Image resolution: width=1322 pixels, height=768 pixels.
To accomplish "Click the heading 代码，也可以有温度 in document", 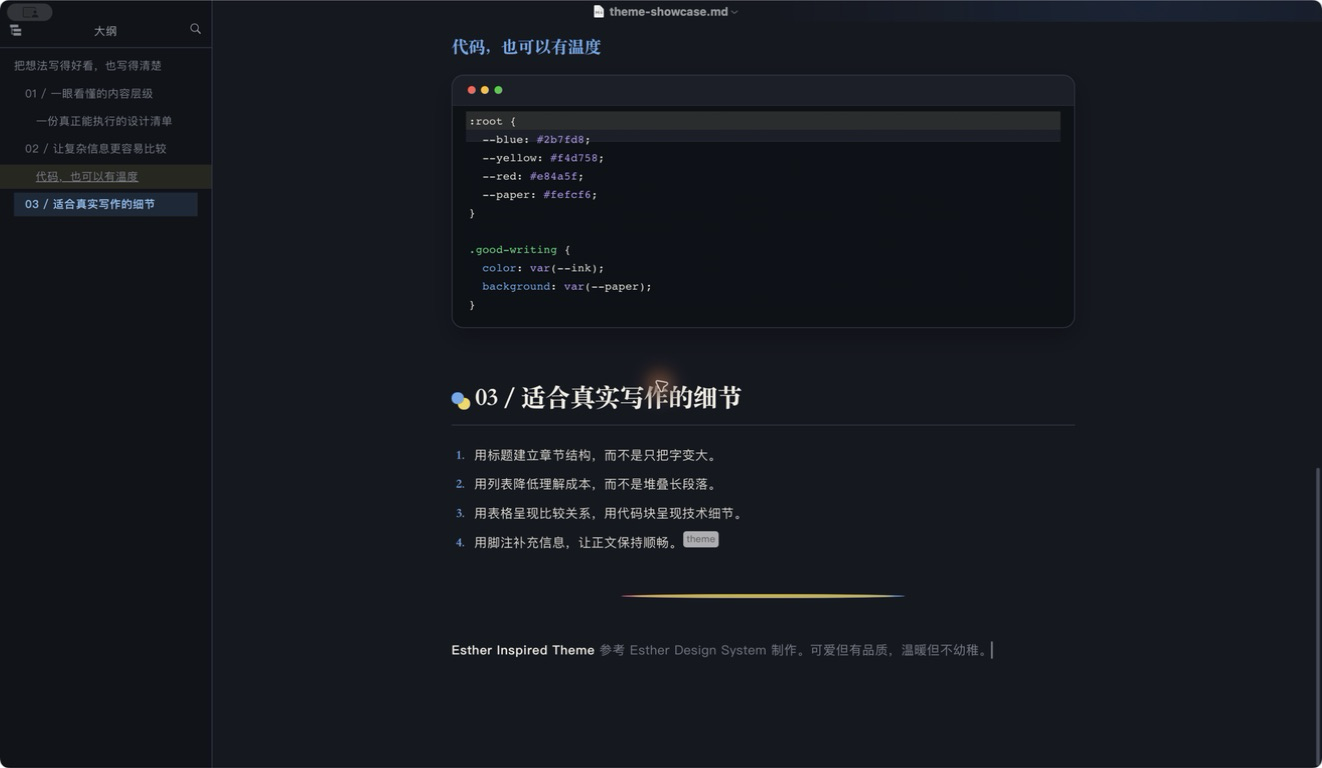I will (x=526, y=47).
